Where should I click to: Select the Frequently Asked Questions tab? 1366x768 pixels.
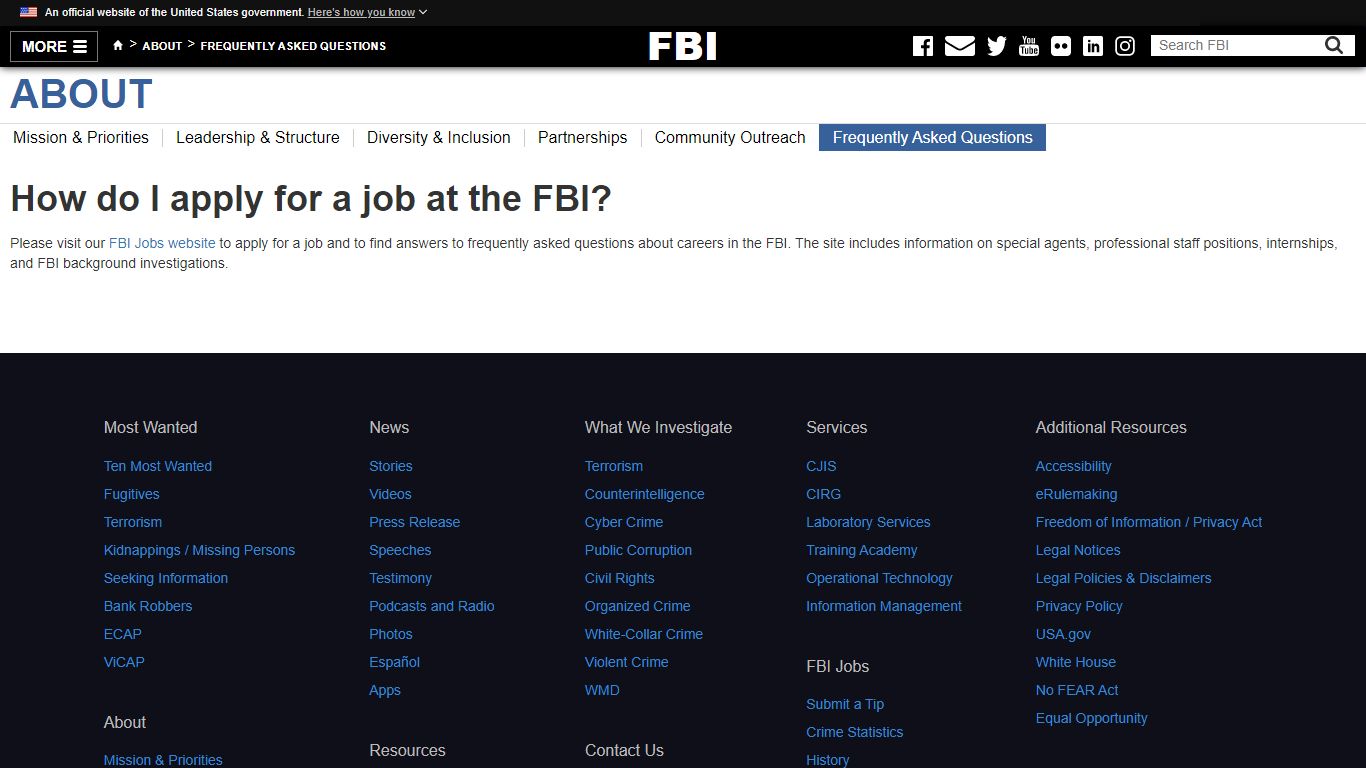(x=932, y=137)
